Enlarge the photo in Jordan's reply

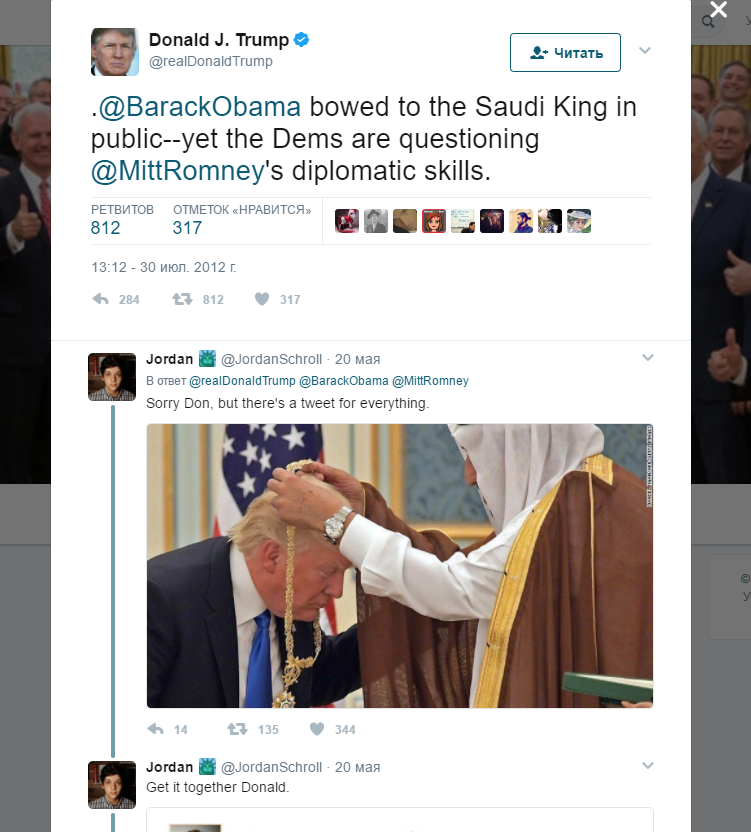point(400,566)
